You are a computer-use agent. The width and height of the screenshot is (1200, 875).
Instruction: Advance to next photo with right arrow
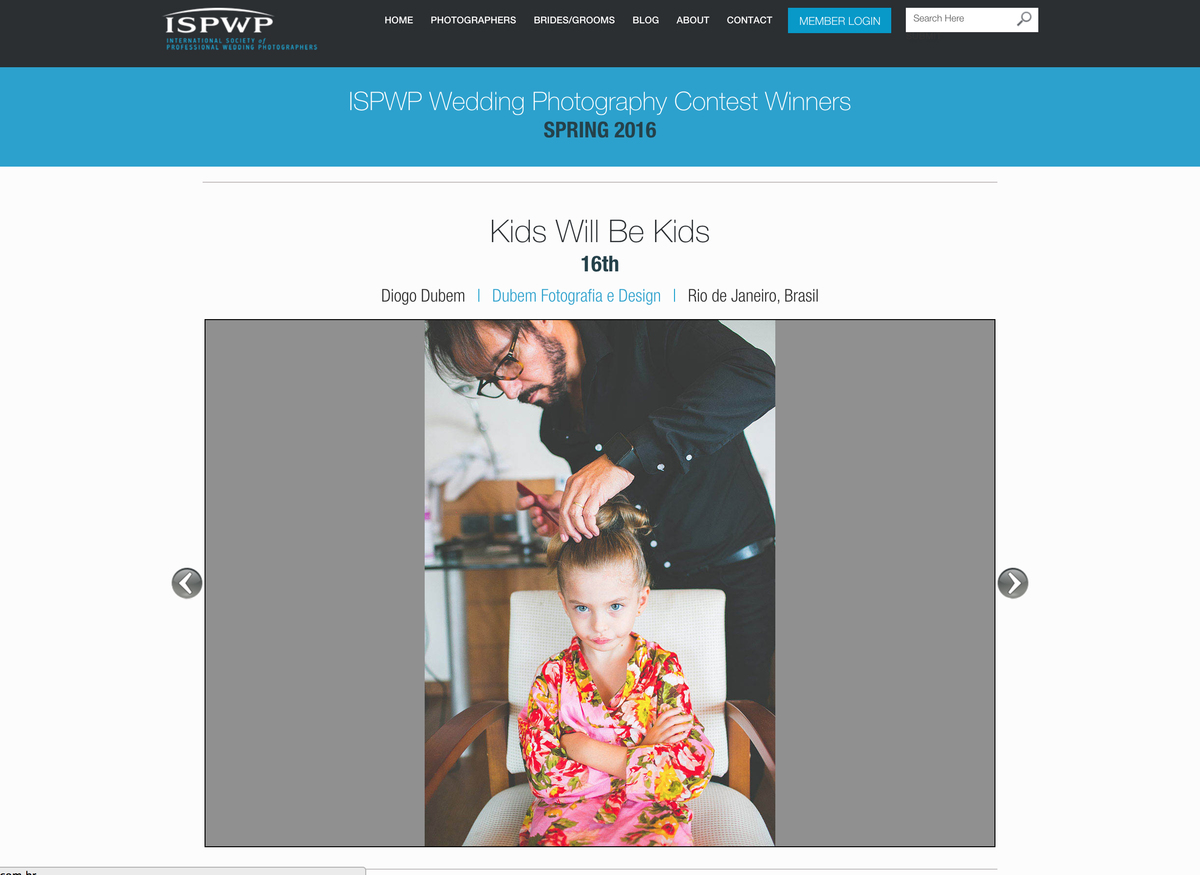[x=1013, y=583]
